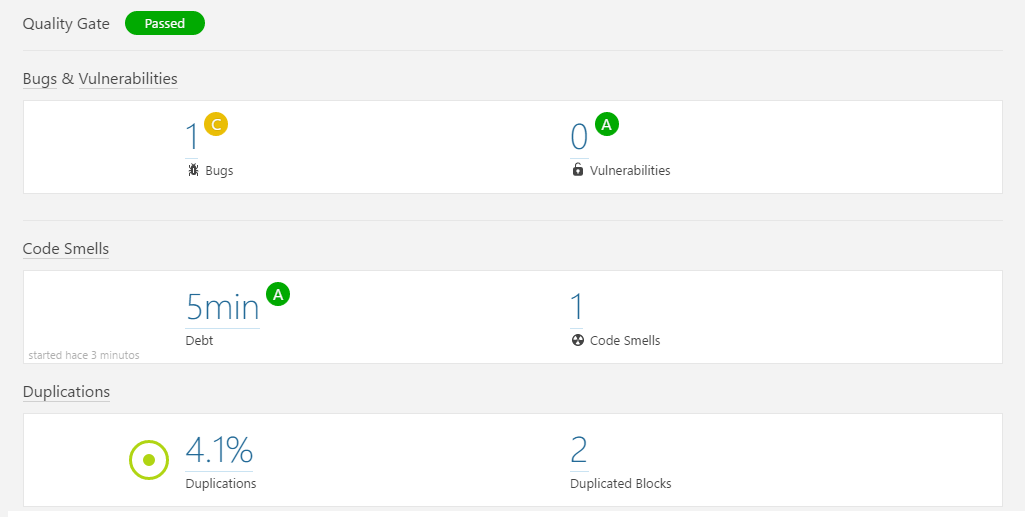Image resolution: width=1025 pixels, height=517 pixels.
Task: Click the green duplications circle indicator
Action: coord(149,460)
